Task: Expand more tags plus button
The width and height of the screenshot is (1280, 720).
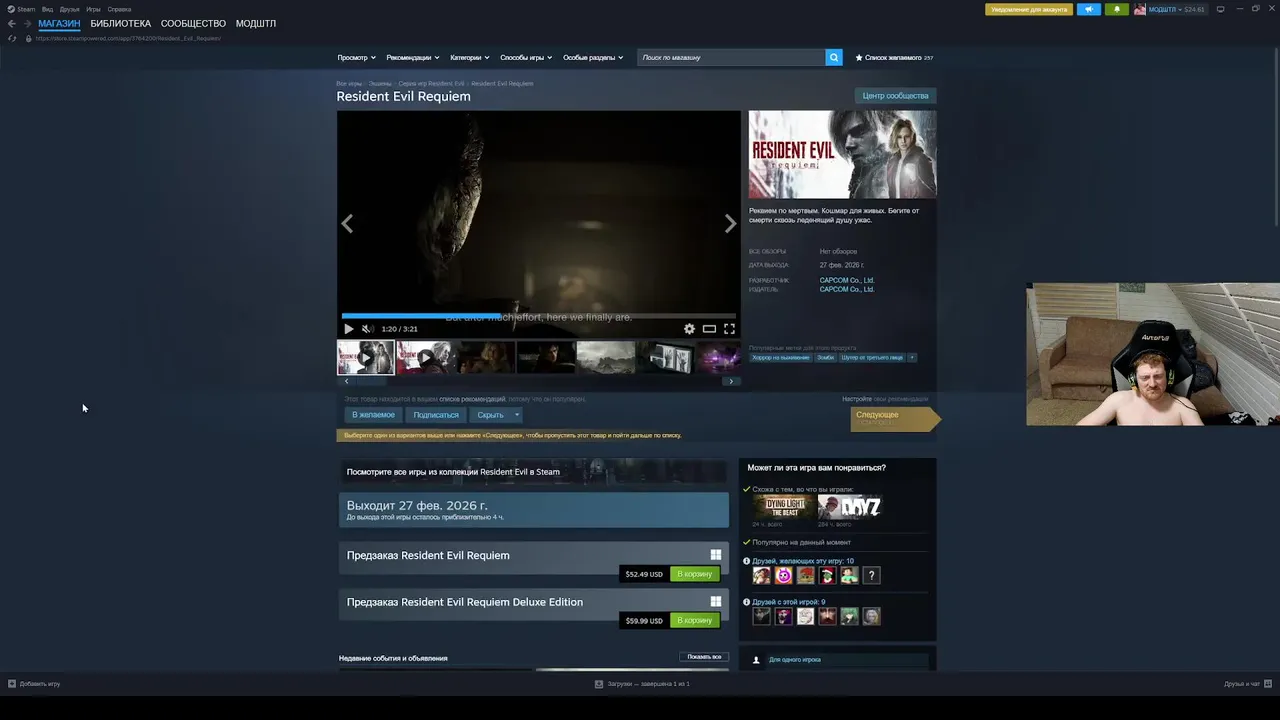Action: click(x=912, y=357)
